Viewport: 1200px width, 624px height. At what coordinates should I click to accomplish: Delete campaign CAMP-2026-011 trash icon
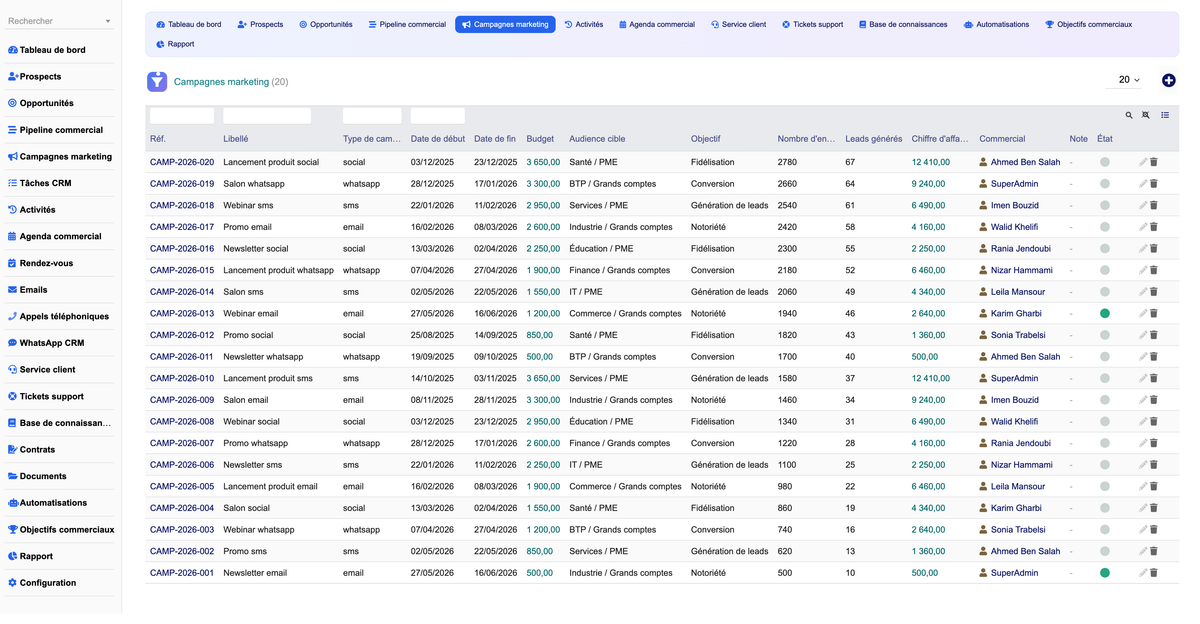pos(1154,356)
